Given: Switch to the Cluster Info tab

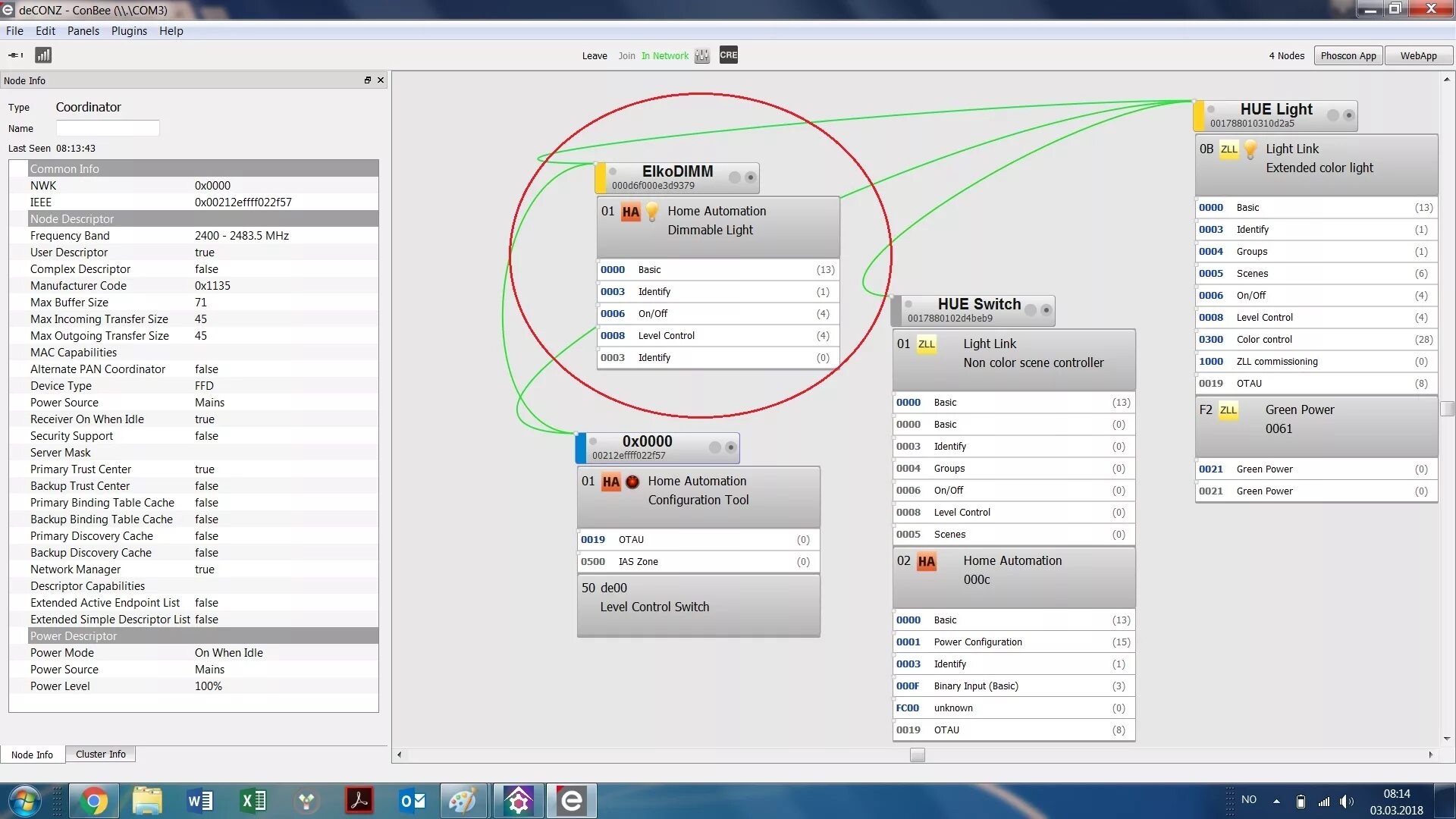Looking at the screenshot, I should point(100,755).
